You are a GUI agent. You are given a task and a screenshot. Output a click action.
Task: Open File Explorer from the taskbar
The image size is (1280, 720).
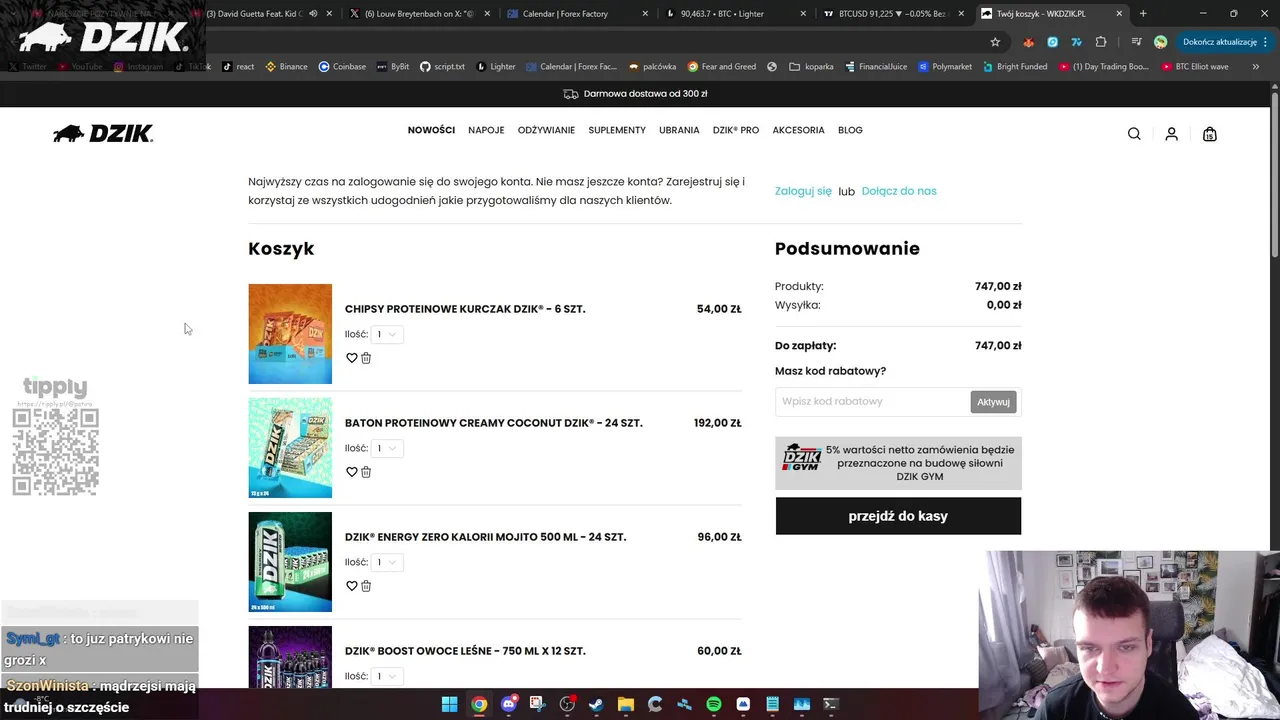pos(625,704)
